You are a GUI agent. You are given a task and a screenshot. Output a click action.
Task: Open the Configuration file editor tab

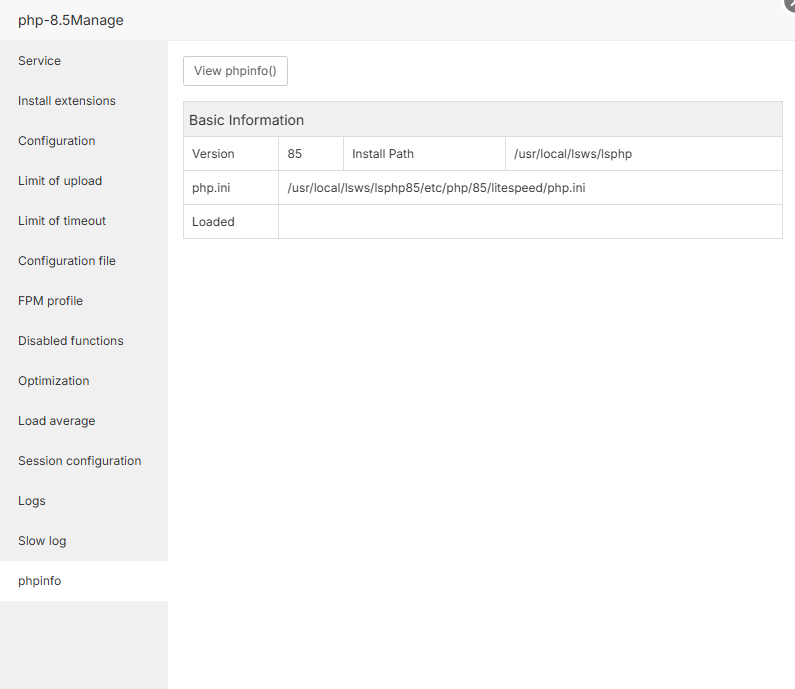tap(67, 261)
